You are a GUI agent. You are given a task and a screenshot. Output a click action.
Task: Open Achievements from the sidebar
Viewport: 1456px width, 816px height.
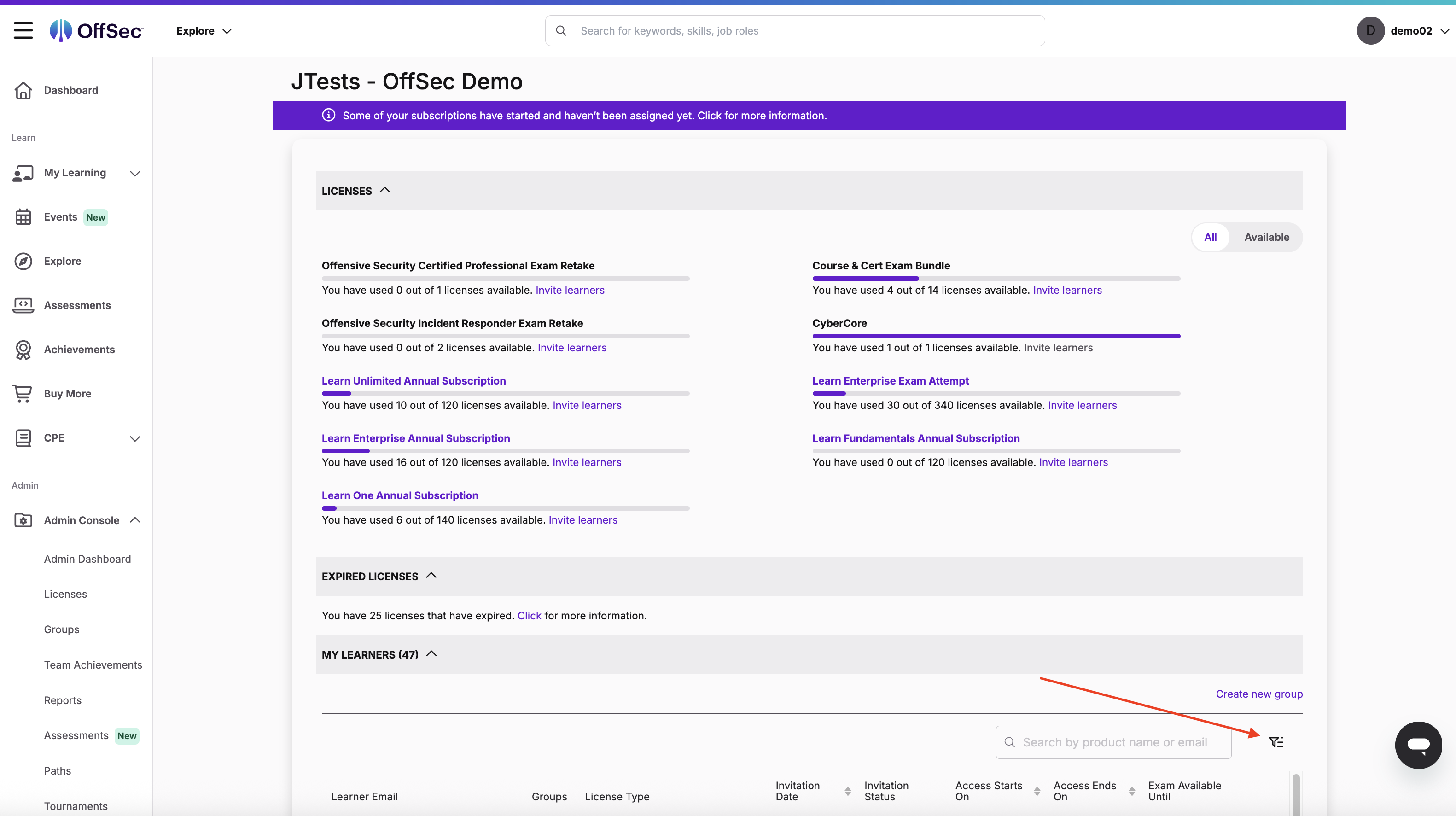79,349
